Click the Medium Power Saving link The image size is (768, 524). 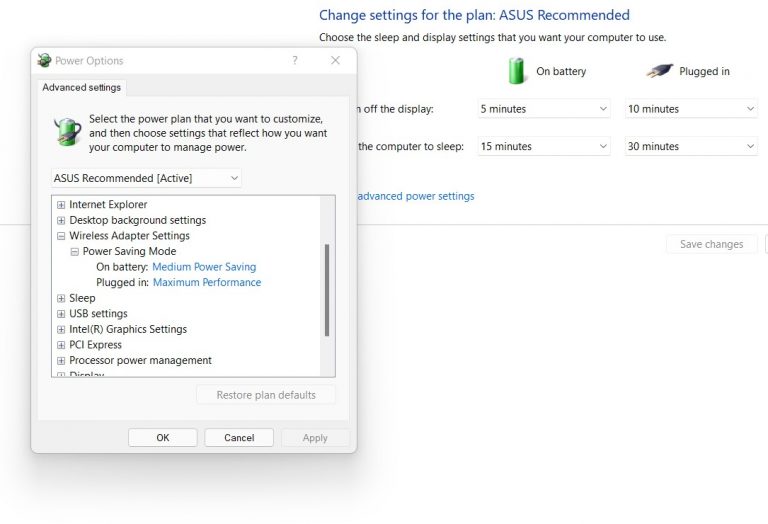point(204,267)
